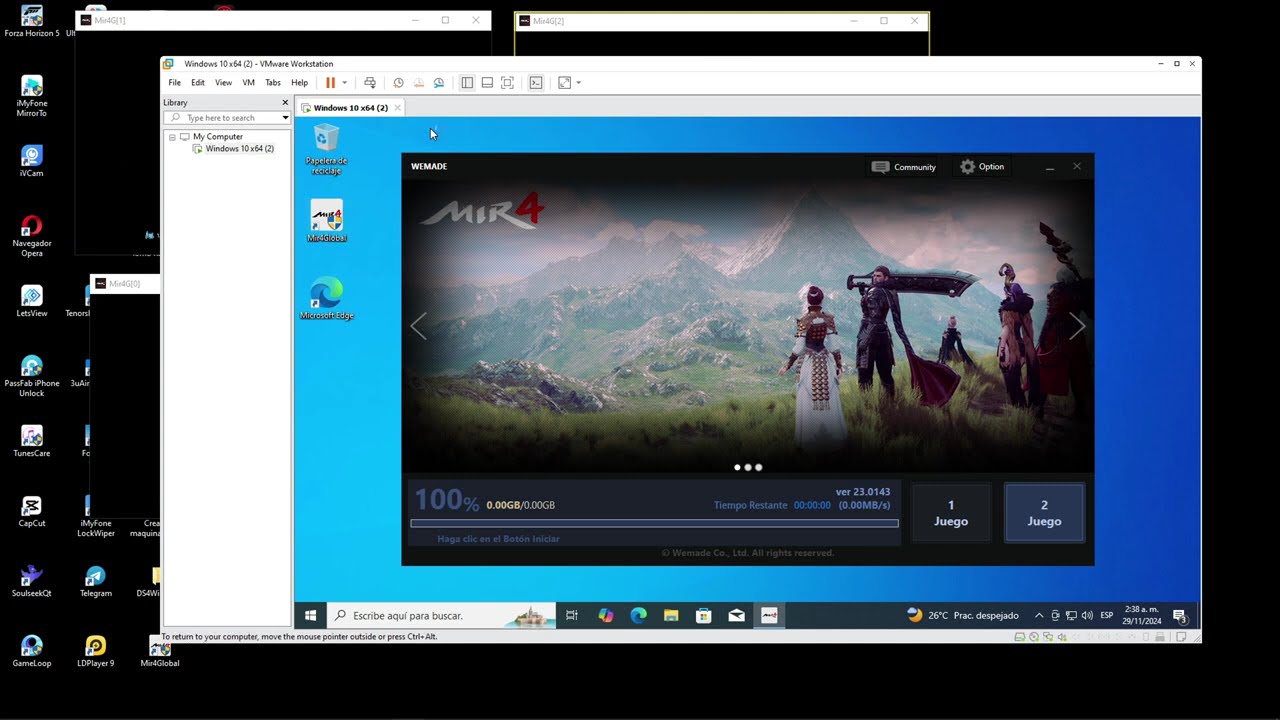This screenshot has width=1280, height=720.
Task: Click the launcher download progress bar
Action: [x=654, y=523]
